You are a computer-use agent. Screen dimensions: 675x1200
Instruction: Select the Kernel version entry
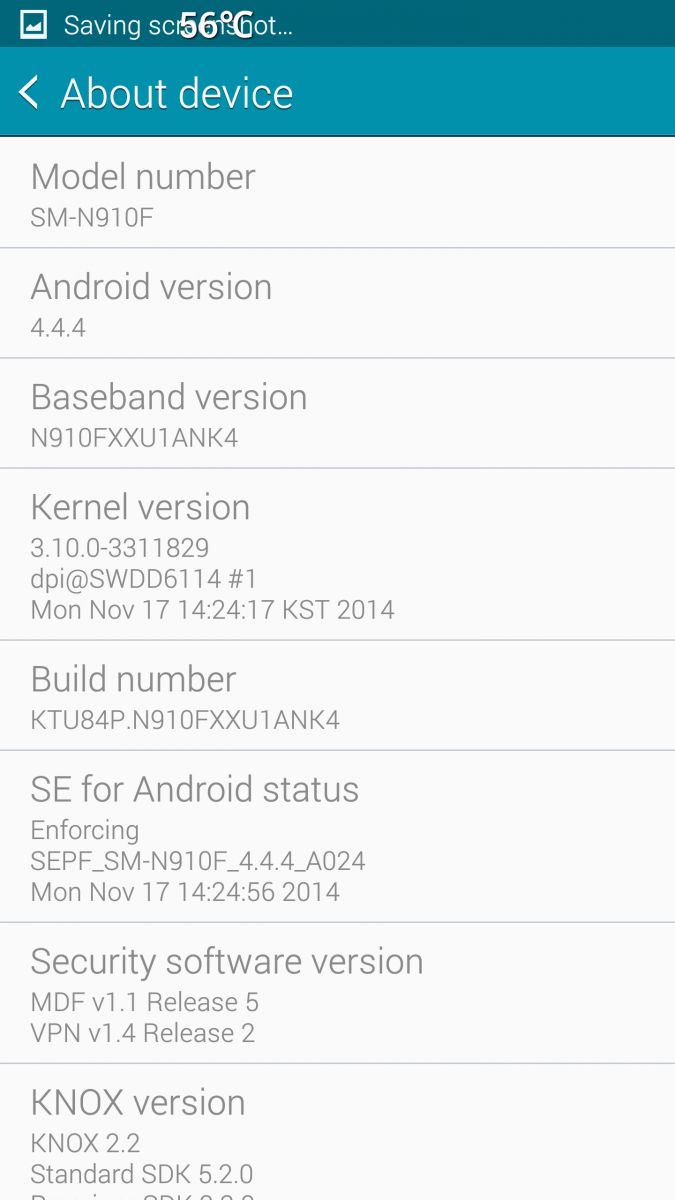pos(337,554)
